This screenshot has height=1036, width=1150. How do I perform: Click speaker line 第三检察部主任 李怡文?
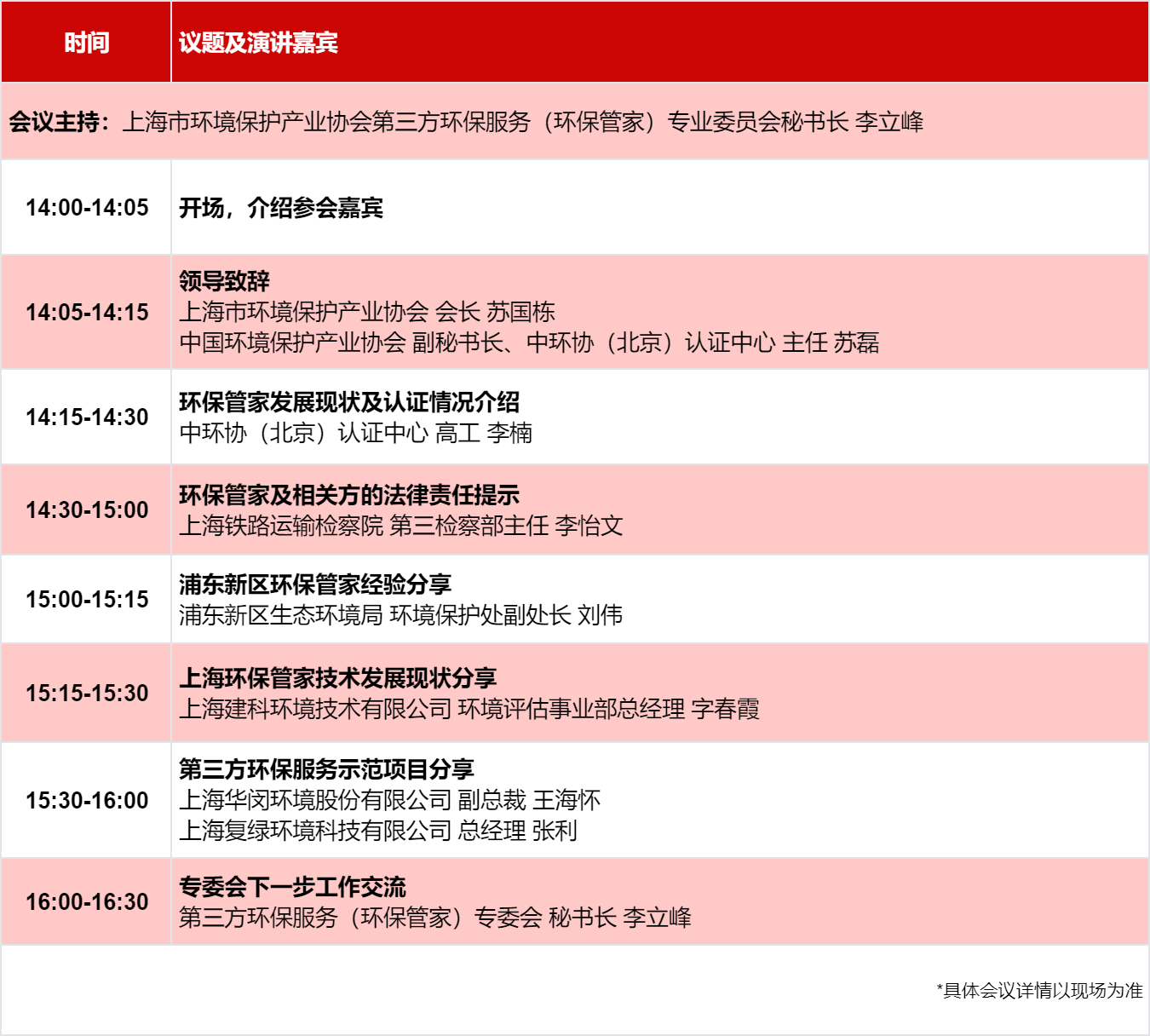coord(401,526)
